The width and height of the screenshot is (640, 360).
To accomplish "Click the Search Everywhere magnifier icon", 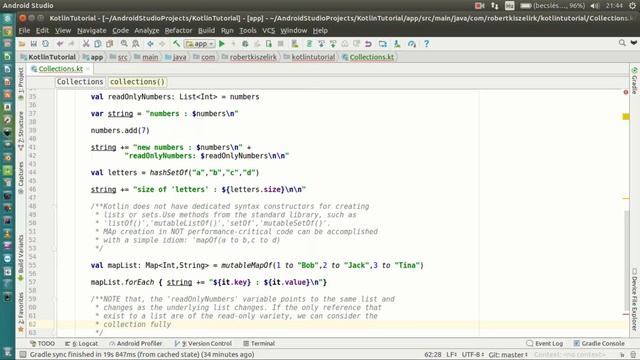I will click(622, 42).
